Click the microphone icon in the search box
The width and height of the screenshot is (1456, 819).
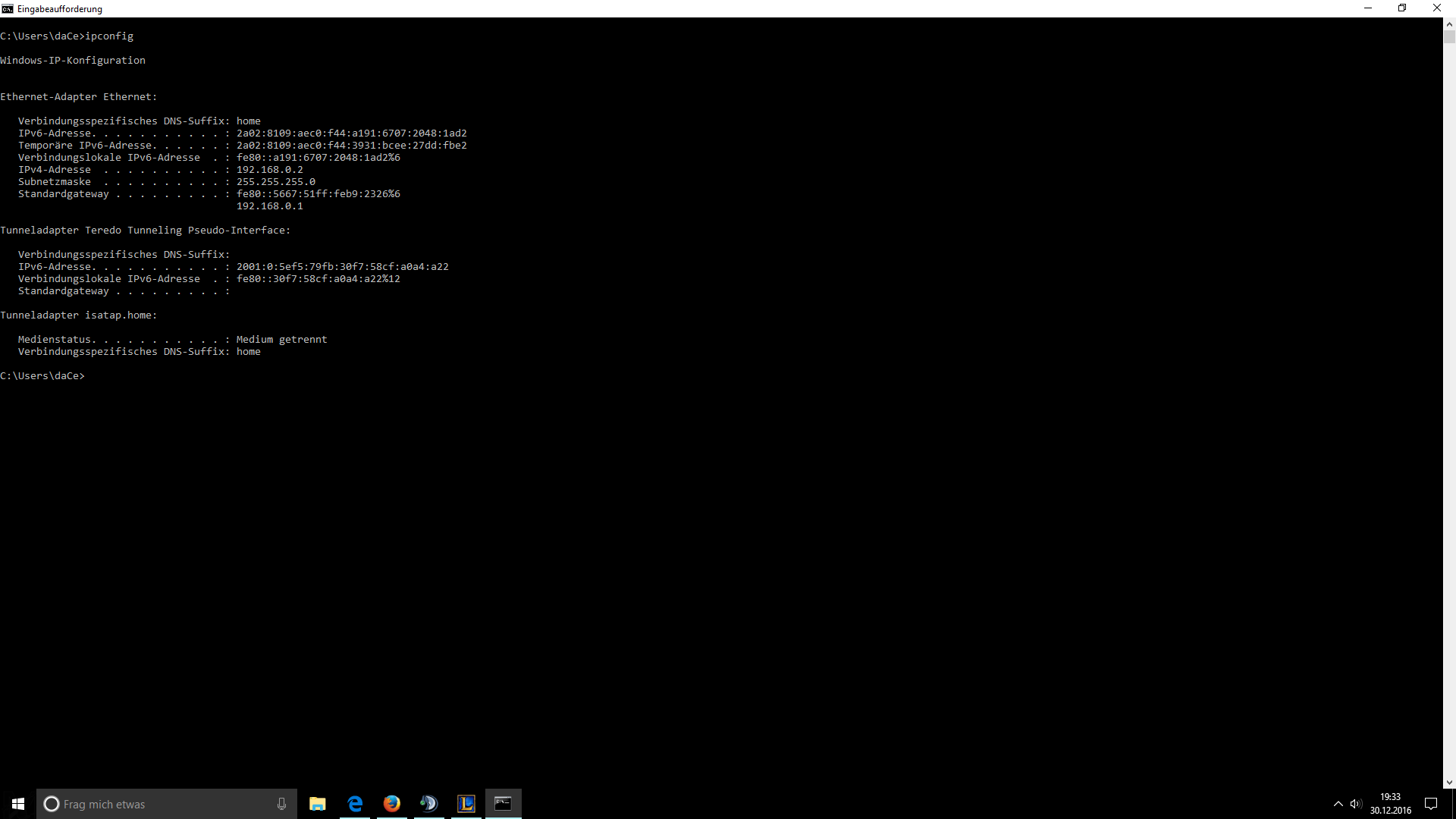click(281, 804)
